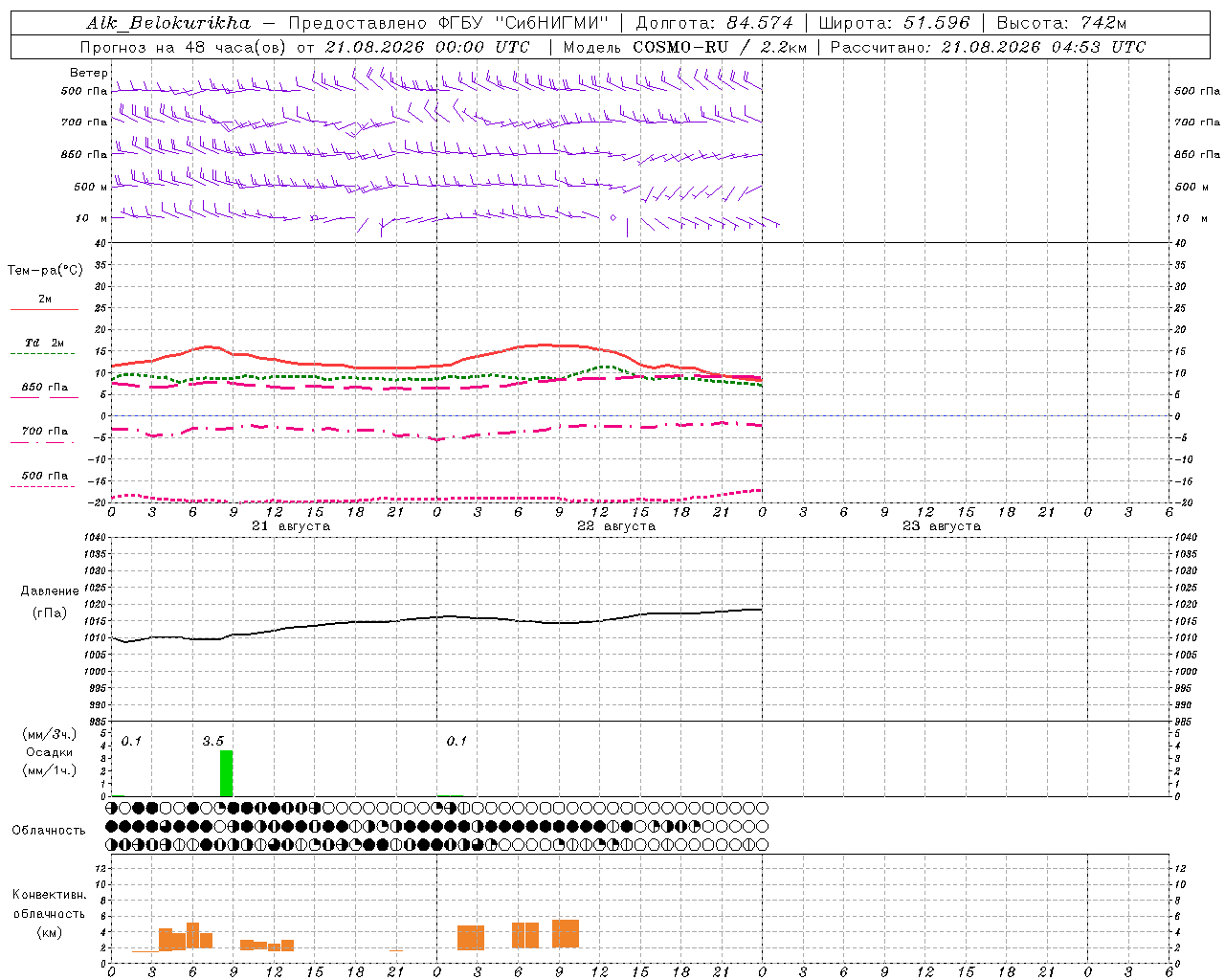1225x980 pixels.
Task: Click the 22 августа date label
Action: (x=616, y=526)
